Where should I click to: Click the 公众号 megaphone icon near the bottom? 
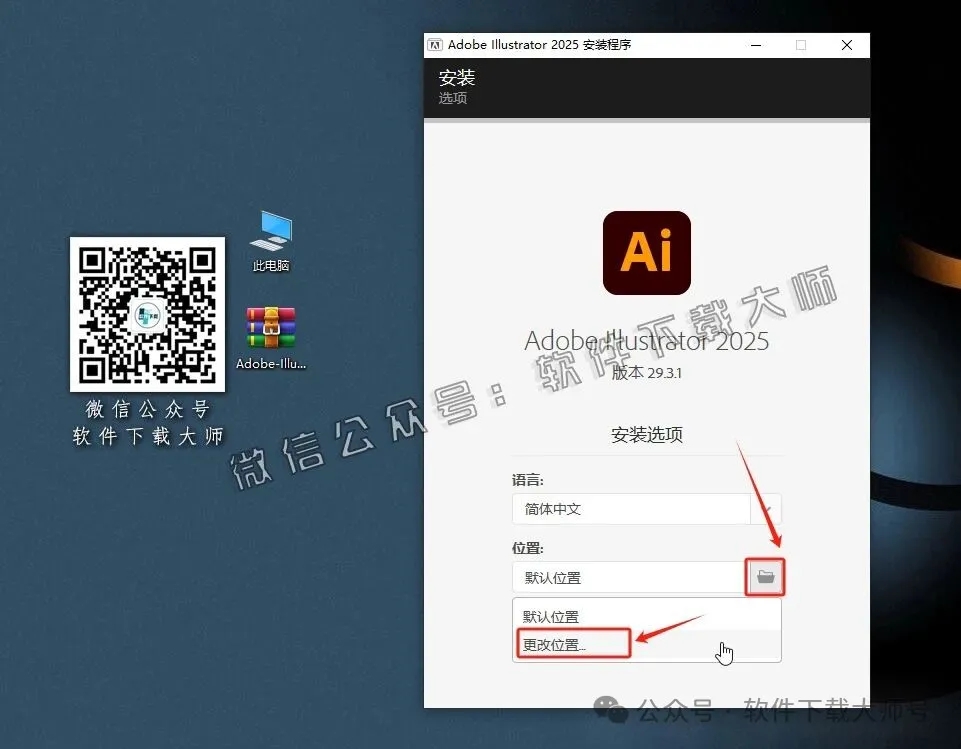[x=610, y=707]
